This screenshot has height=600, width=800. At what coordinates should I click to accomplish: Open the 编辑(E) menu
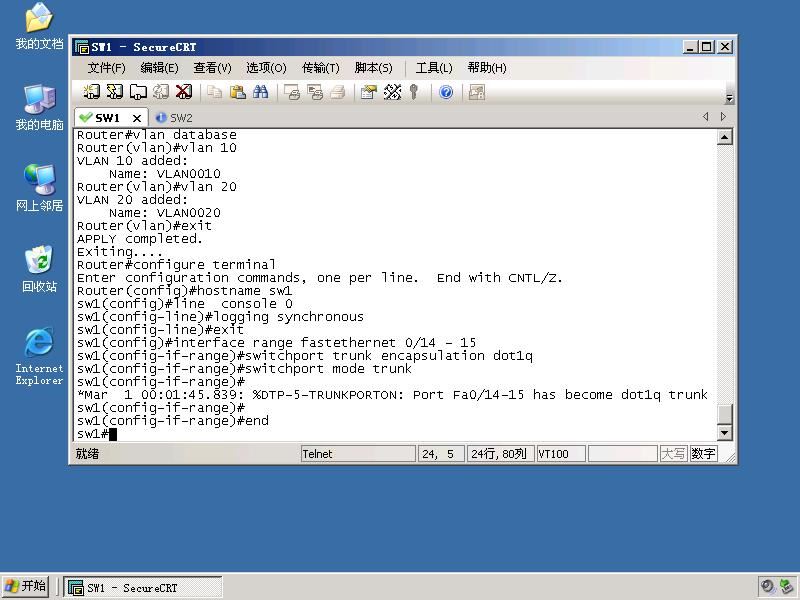click(159, 68)
